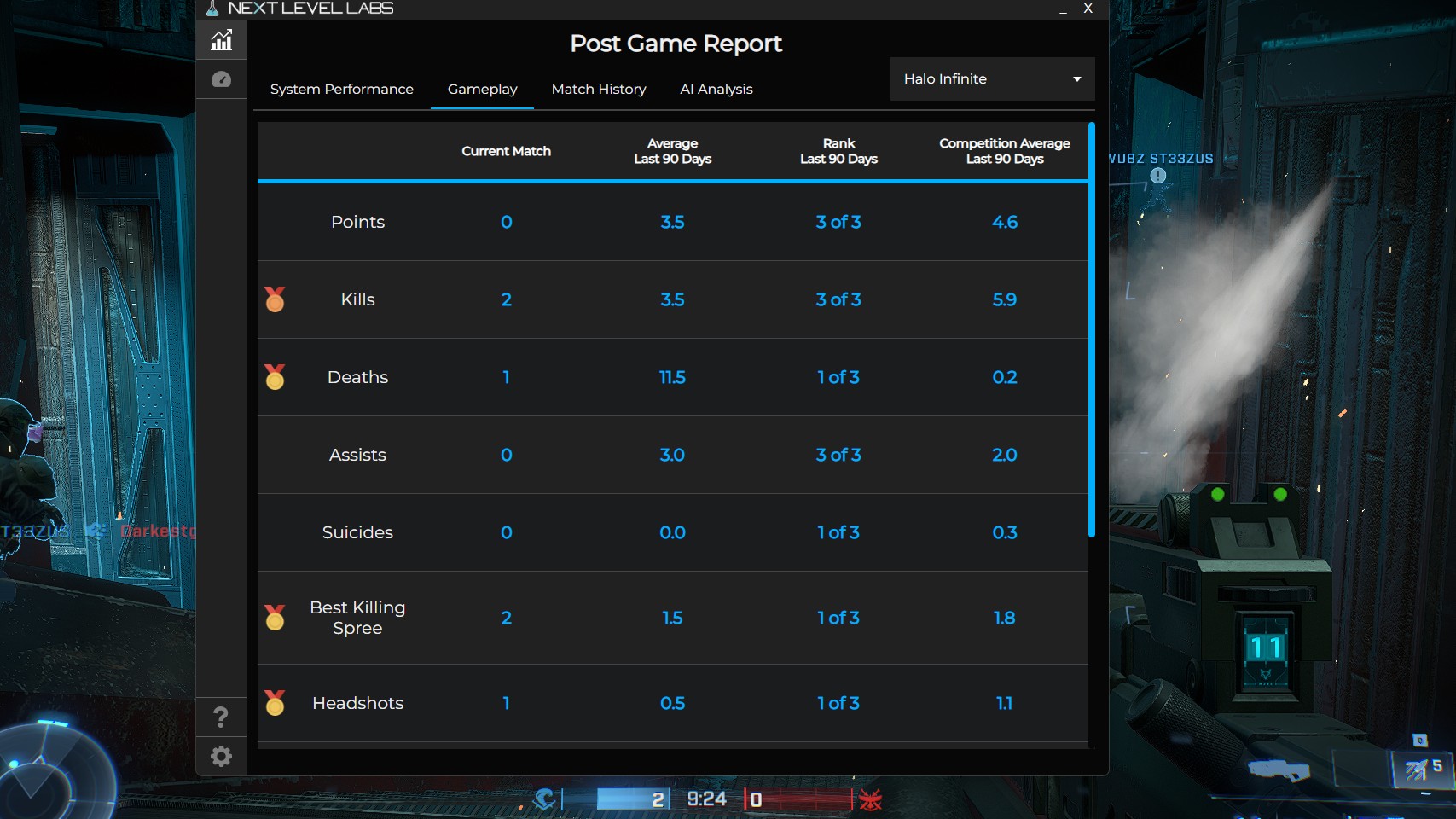Click the Points row label
Screen dimensions: 1456x819
click(357, 222)
